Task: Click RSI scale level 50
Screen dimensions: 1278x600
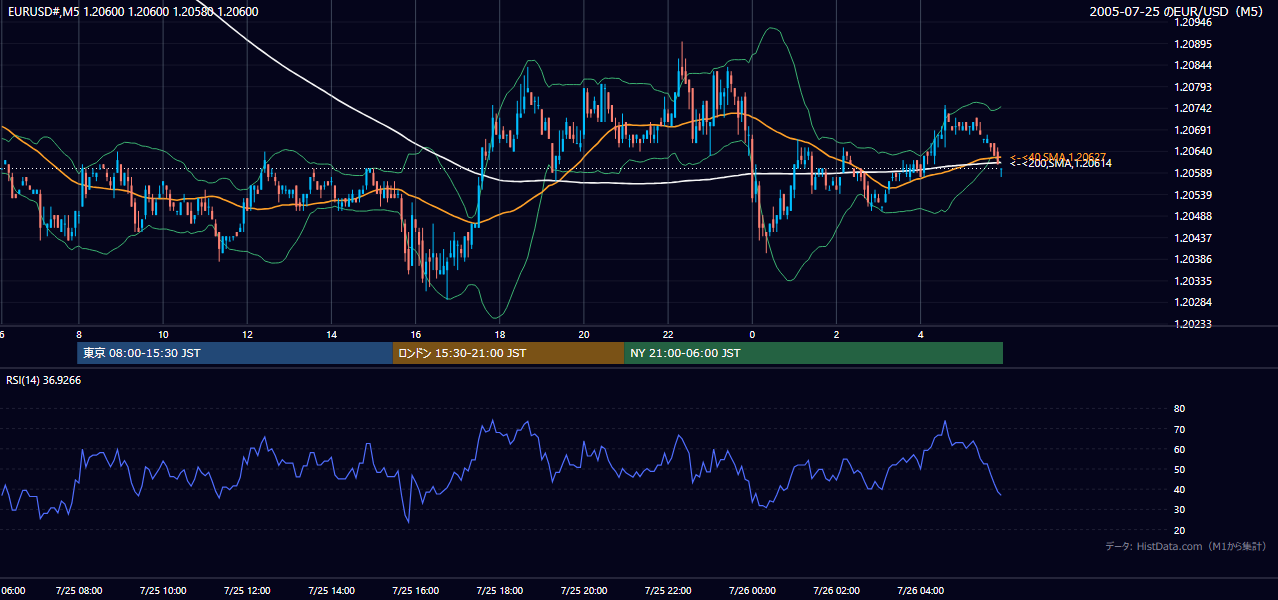Action: (1180, 469)
